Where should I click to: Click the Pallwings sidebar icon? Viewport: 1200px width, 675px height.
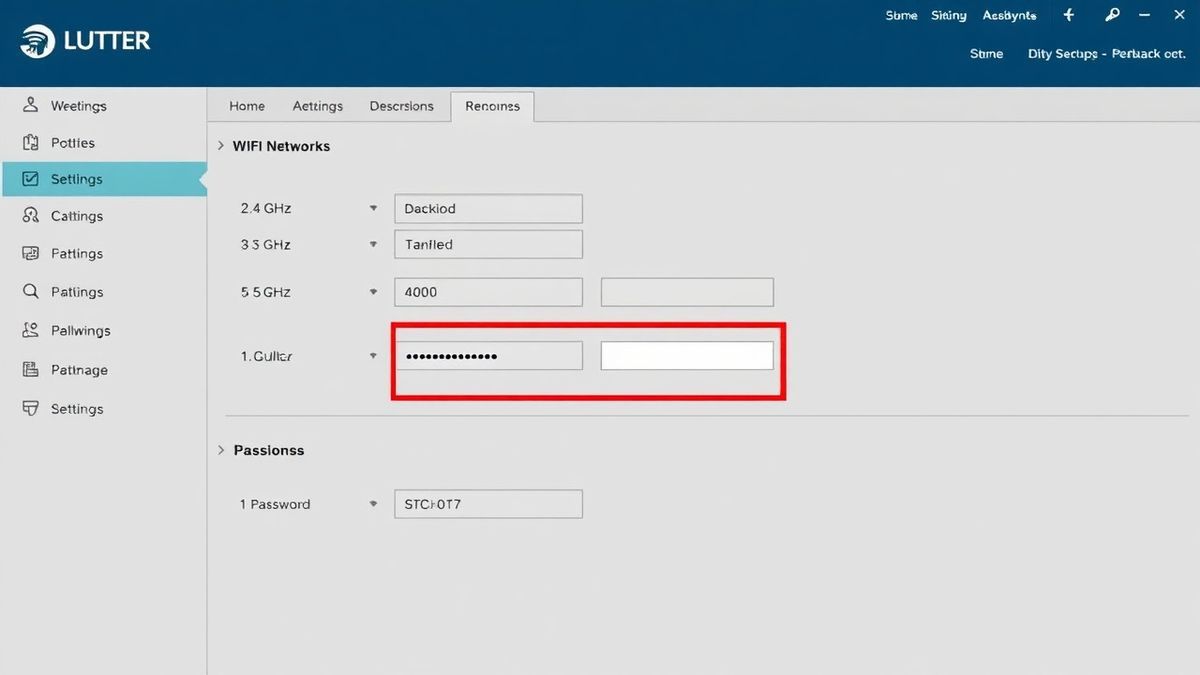(31, 330)
